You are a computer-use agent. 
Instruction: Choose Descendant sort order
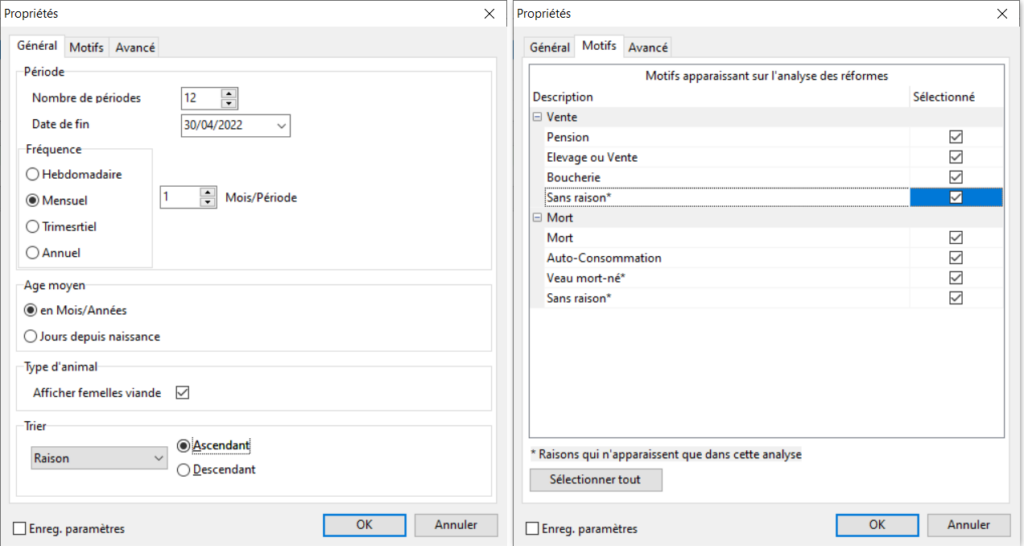click(183, 470)
